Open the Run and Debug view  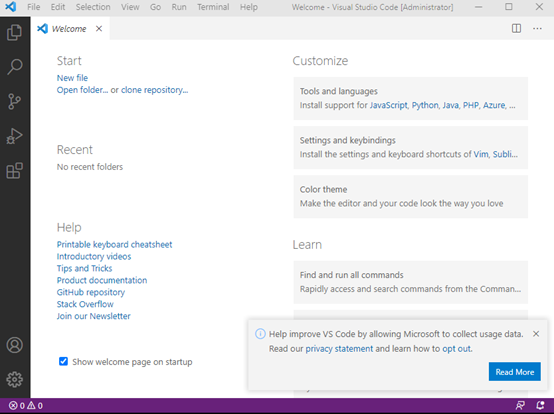[x=14, y=136]
